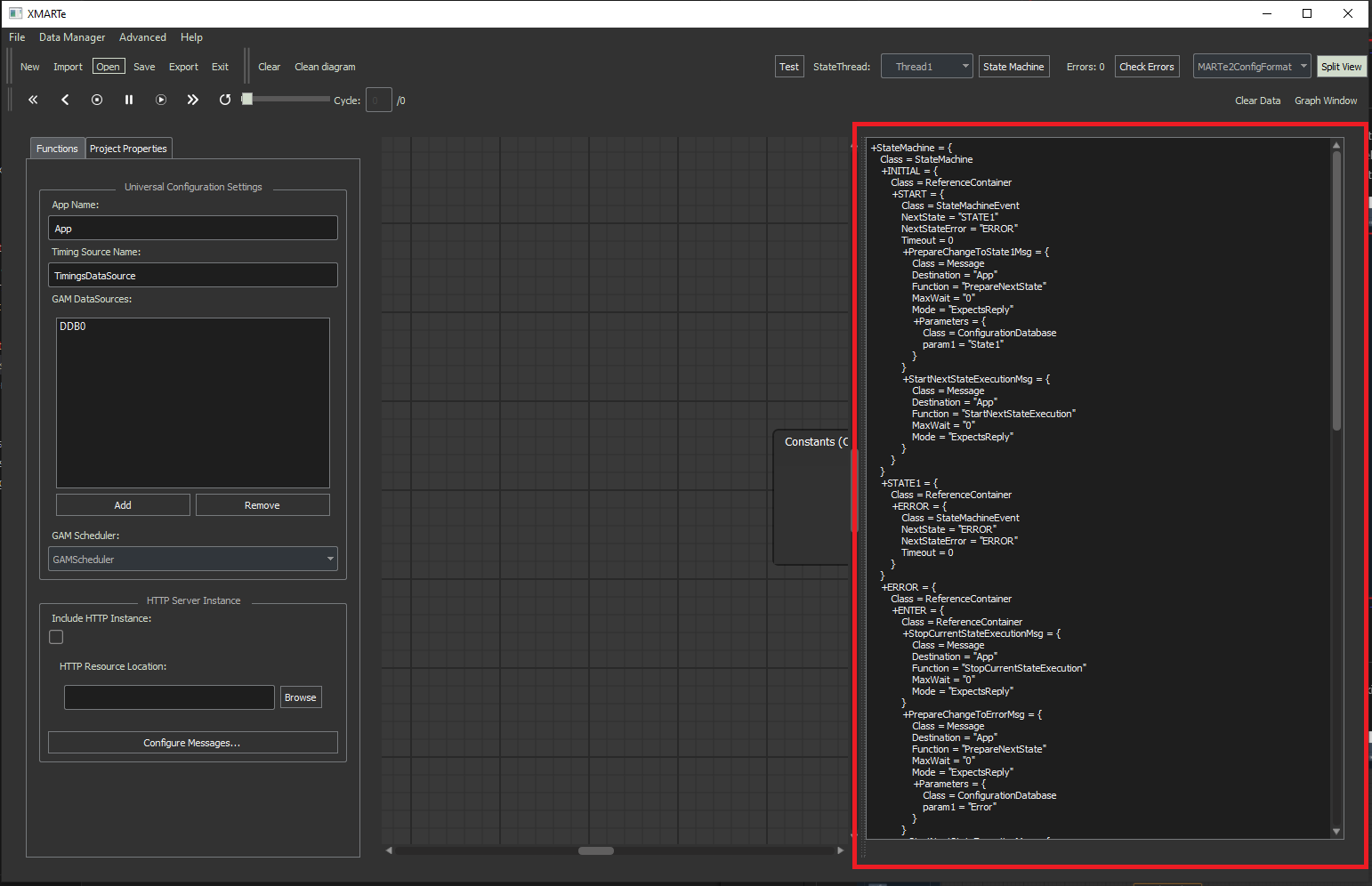Click the Check Errors button
The width and height of the screenshot is (1372, 886).
point(1146,67)
